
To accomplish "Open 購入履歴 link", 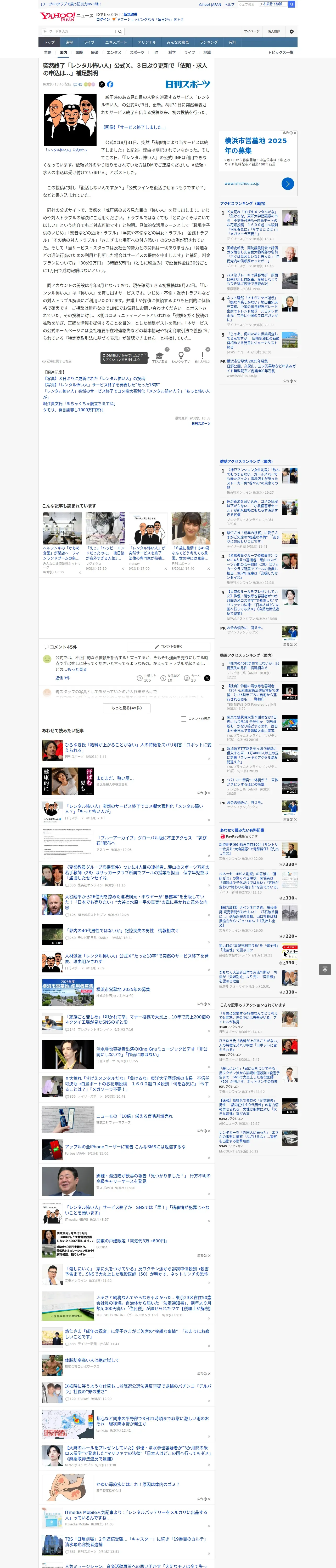I will [x=274, y=31].
